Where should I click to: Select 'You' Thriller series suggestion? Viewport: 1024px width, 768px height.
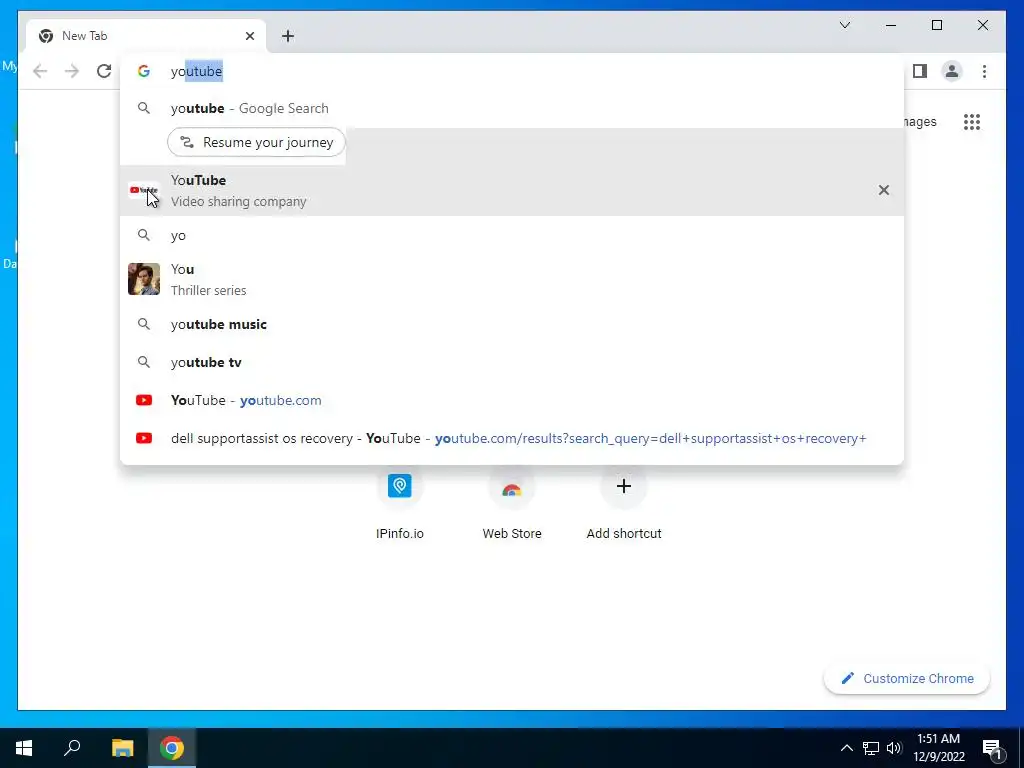512,279
